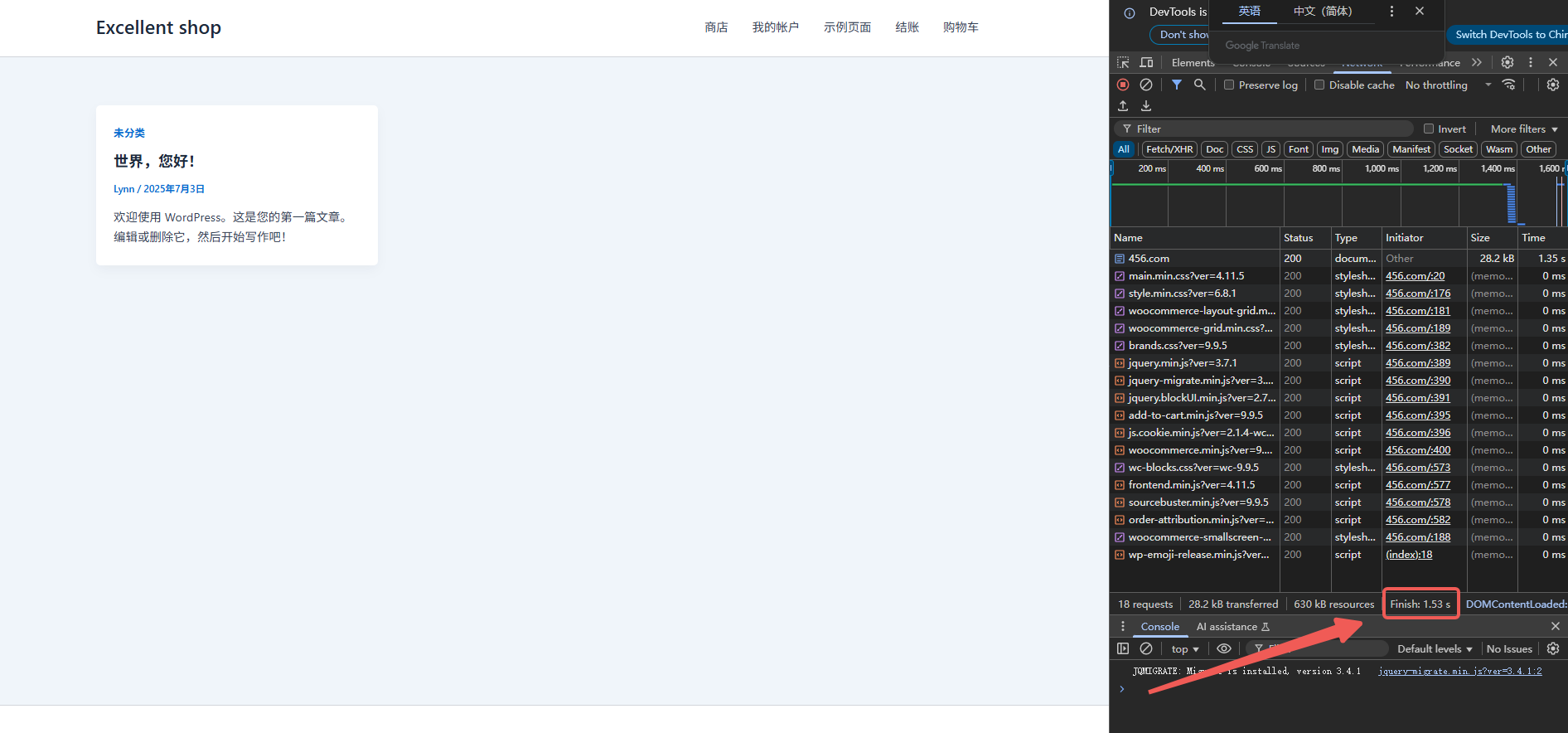
Task: Switch to the Elements tab
Action: coord(1193,63)
